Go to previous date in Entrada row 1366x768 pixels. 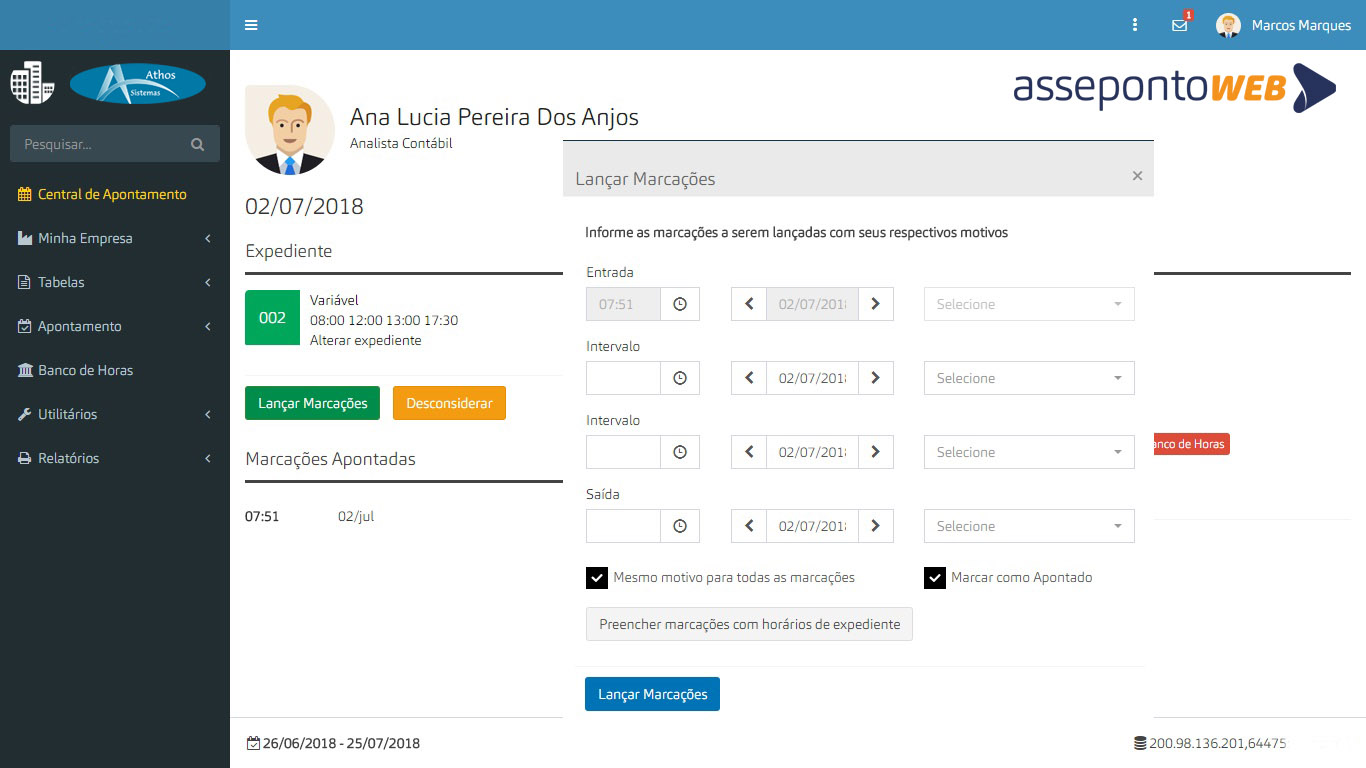click(x=749, y=304)
